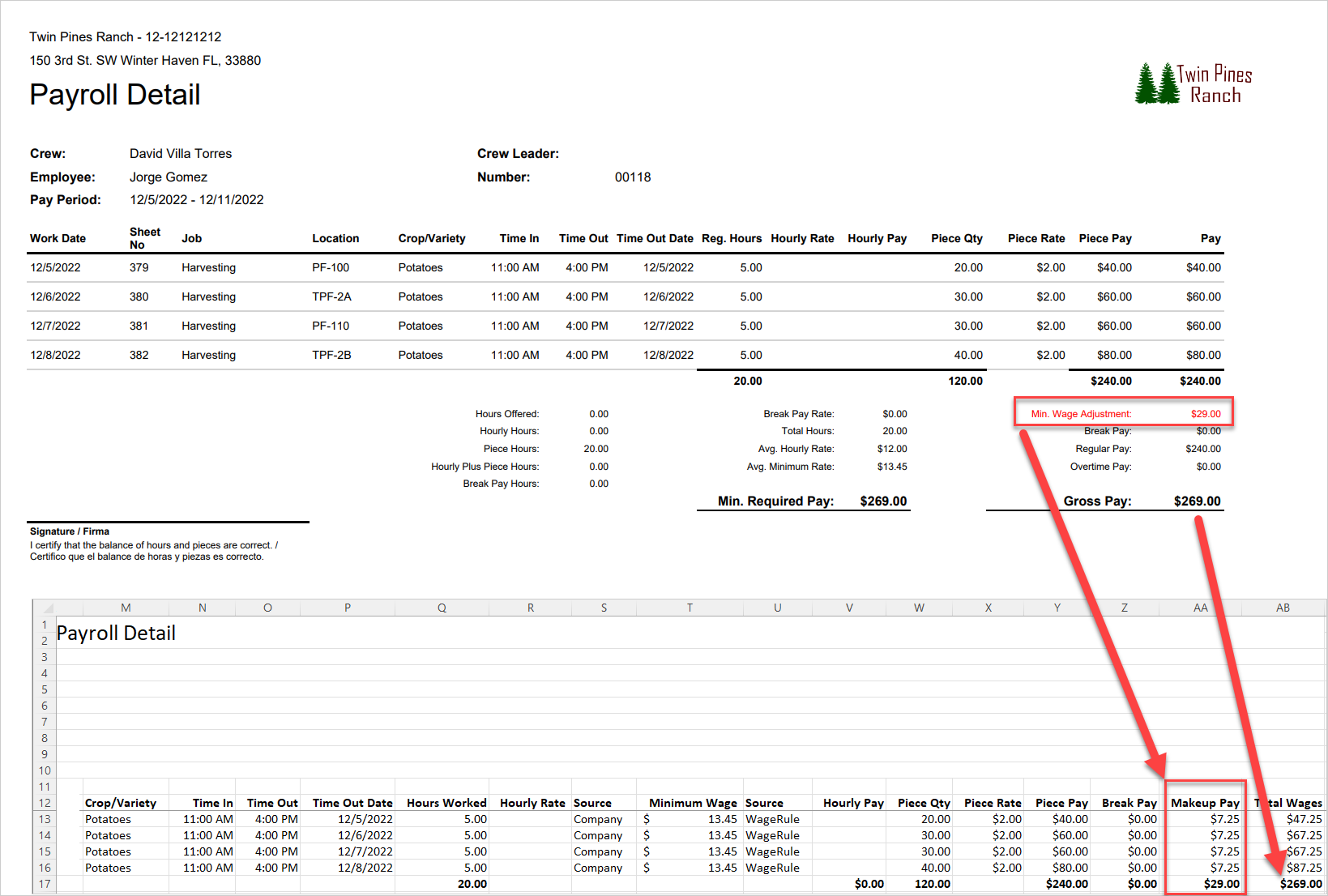Click the Min. Required Pay $269.00 value
1328x896 pixels.
883,501
